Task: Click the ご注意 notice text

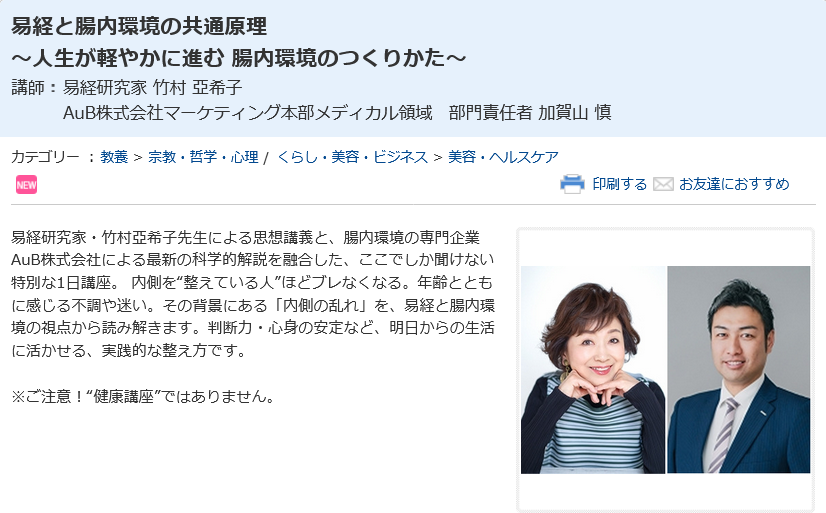Action: 145,396
